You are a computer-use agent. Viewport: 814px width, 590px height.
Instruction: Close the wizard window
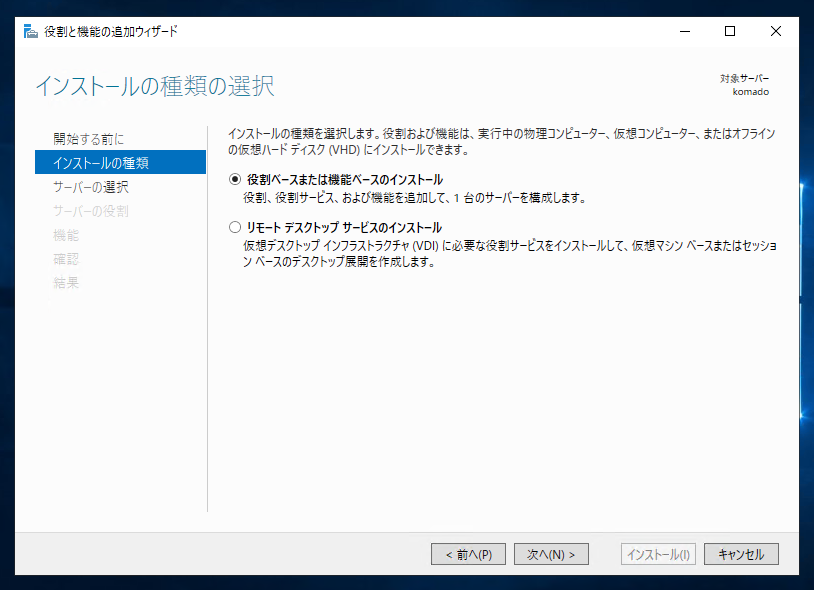(x=776, y=31)
